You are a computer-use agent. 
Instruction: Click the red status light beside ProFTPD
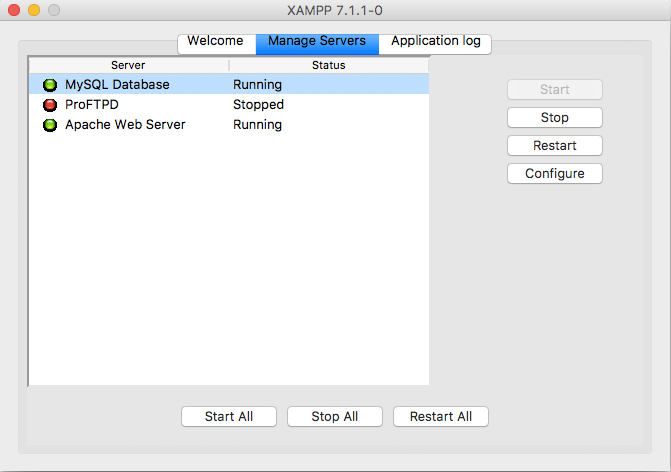pos(50,105)
